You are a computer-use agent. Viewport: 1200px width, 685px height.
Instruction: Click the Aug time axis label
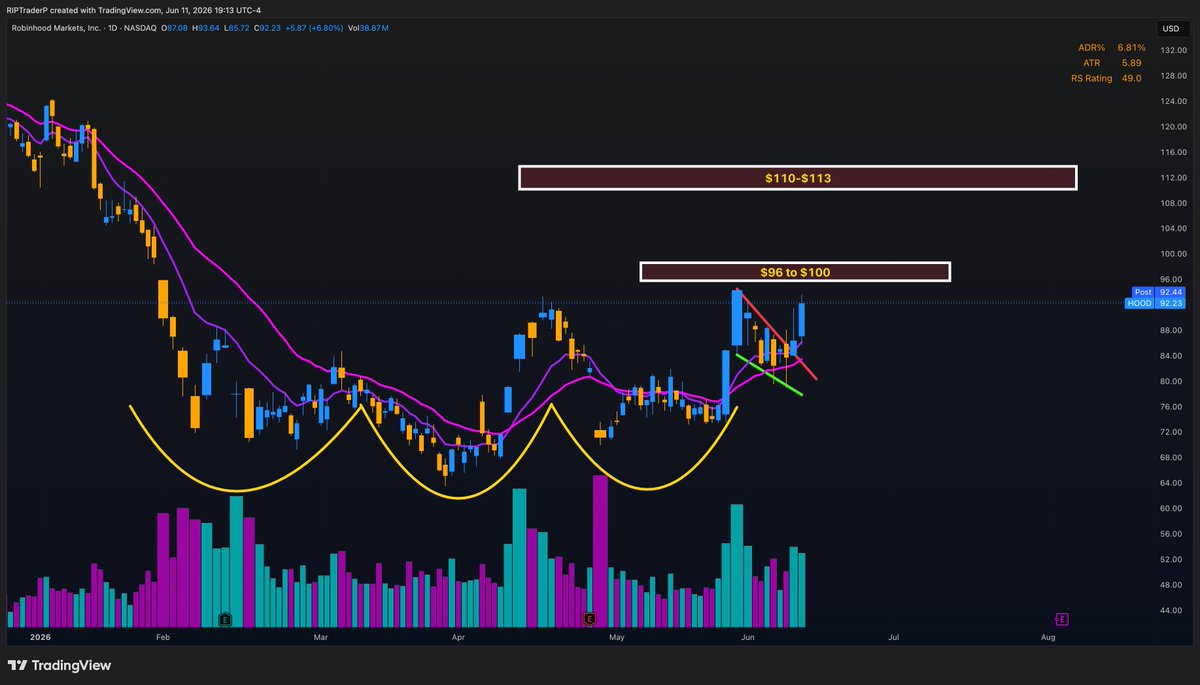pos(1048,636)
